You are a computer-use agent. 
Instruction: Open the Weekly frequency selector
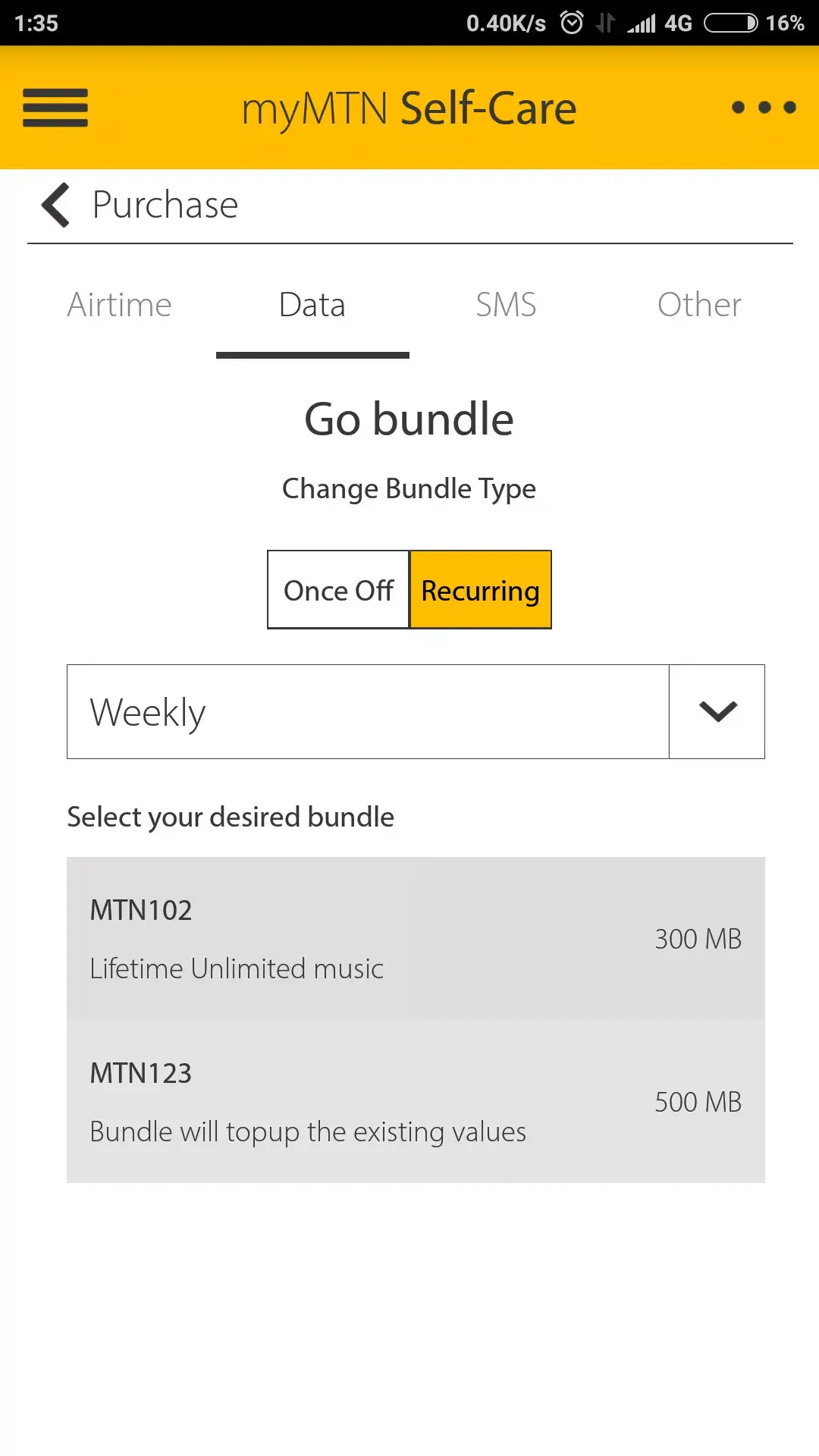(368, 711)
